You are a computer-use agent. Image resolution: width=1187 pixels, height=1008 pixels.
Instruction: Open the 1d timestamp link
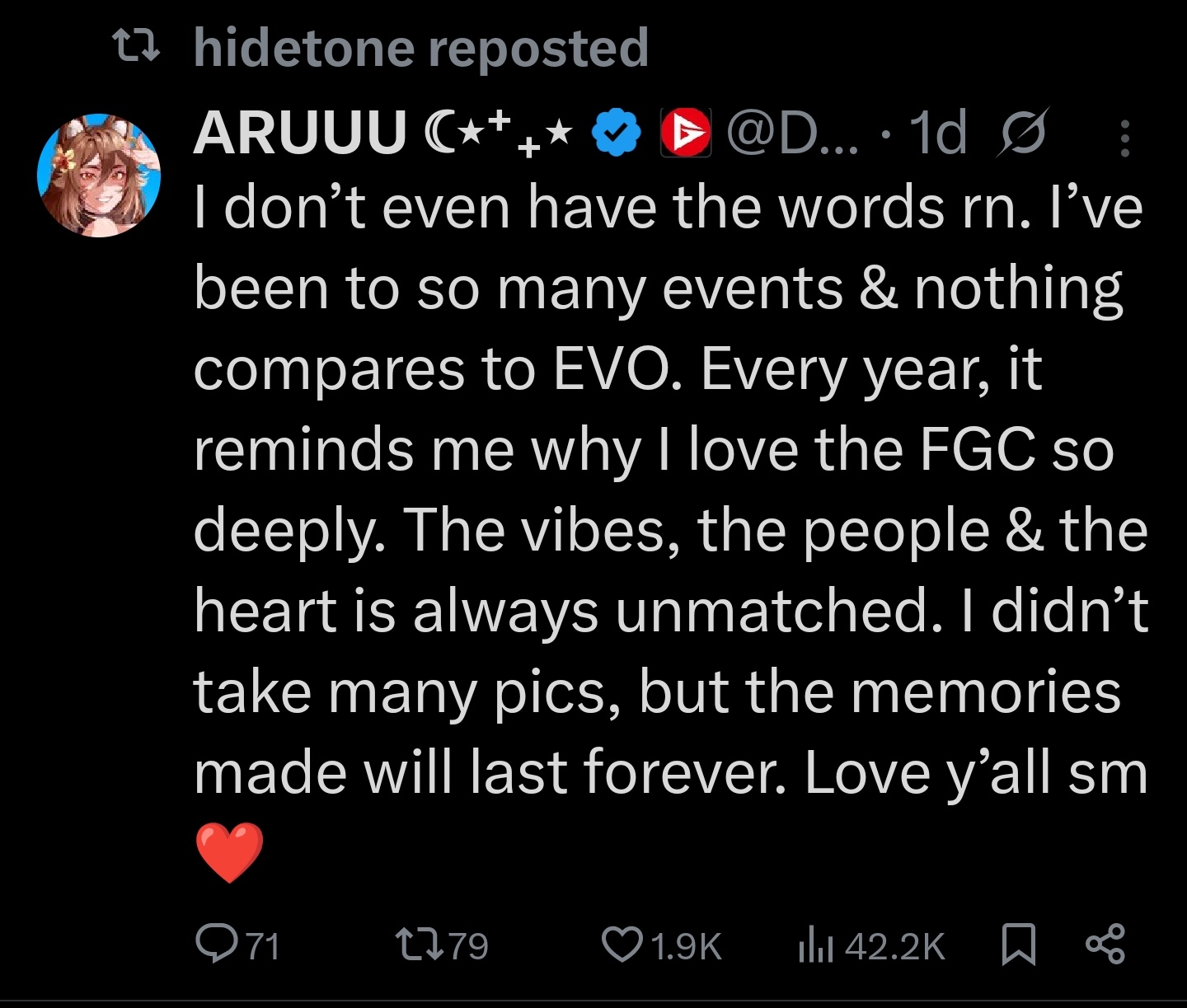click(x=937, y=134)
